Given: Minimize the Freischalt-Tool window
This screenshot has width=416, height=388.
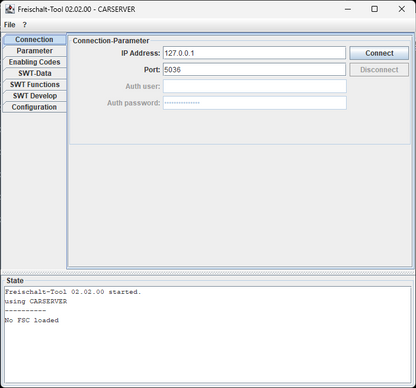Looking at the screenshot, I should 348,9.
